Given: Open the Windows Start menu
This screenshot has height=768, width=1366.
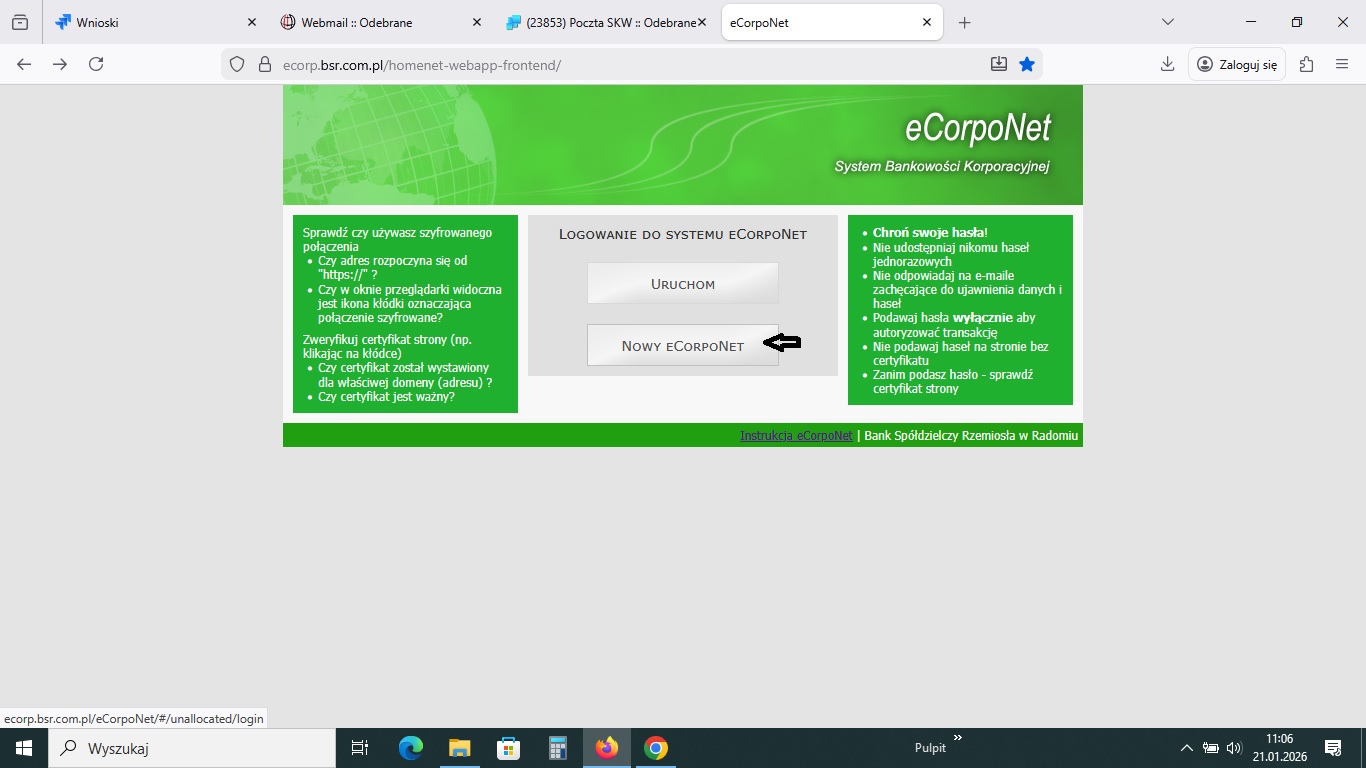Looking at the screenshot, I should pos(23,748).
